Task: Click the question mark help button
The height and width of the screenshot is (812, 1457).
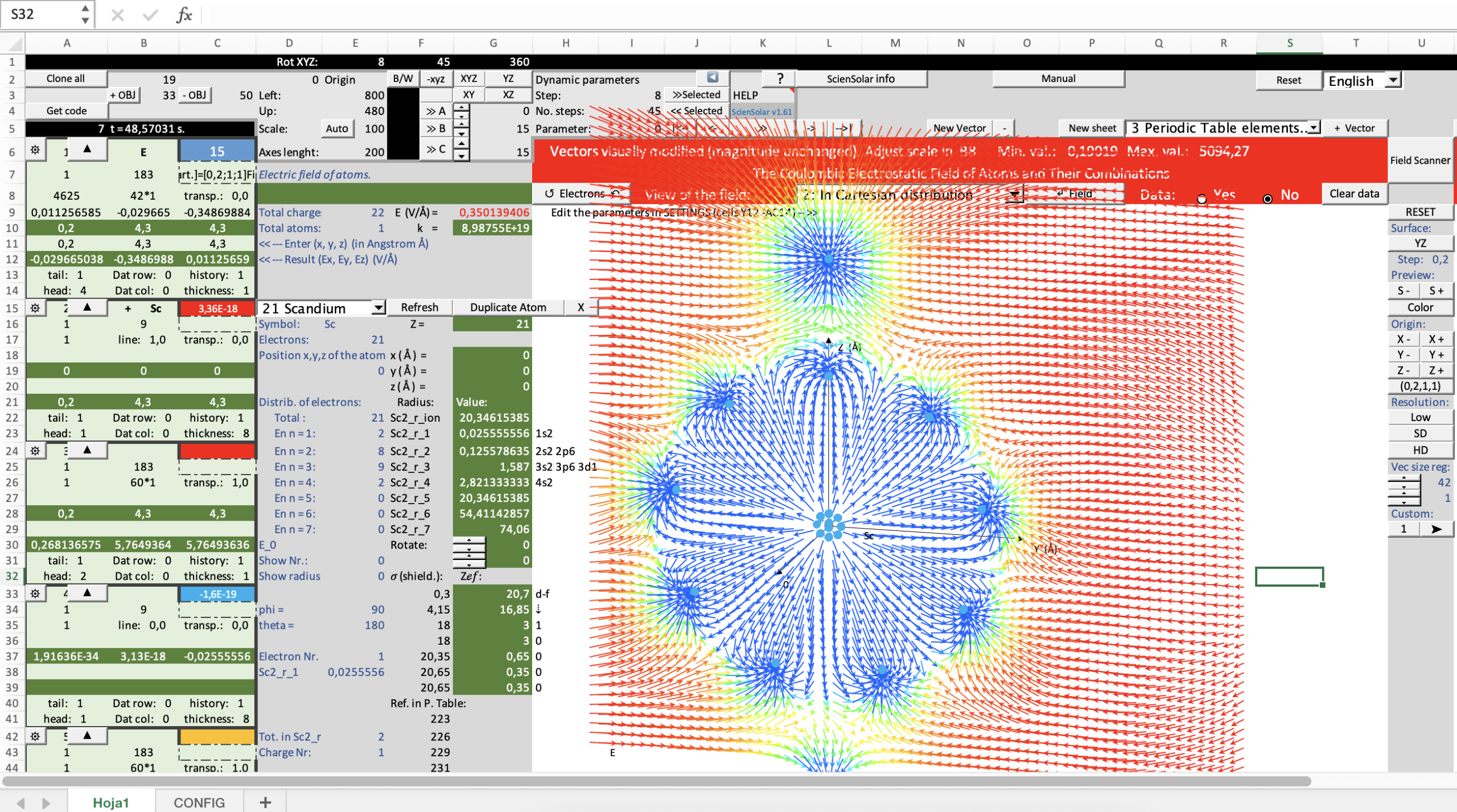Action: 780,79
